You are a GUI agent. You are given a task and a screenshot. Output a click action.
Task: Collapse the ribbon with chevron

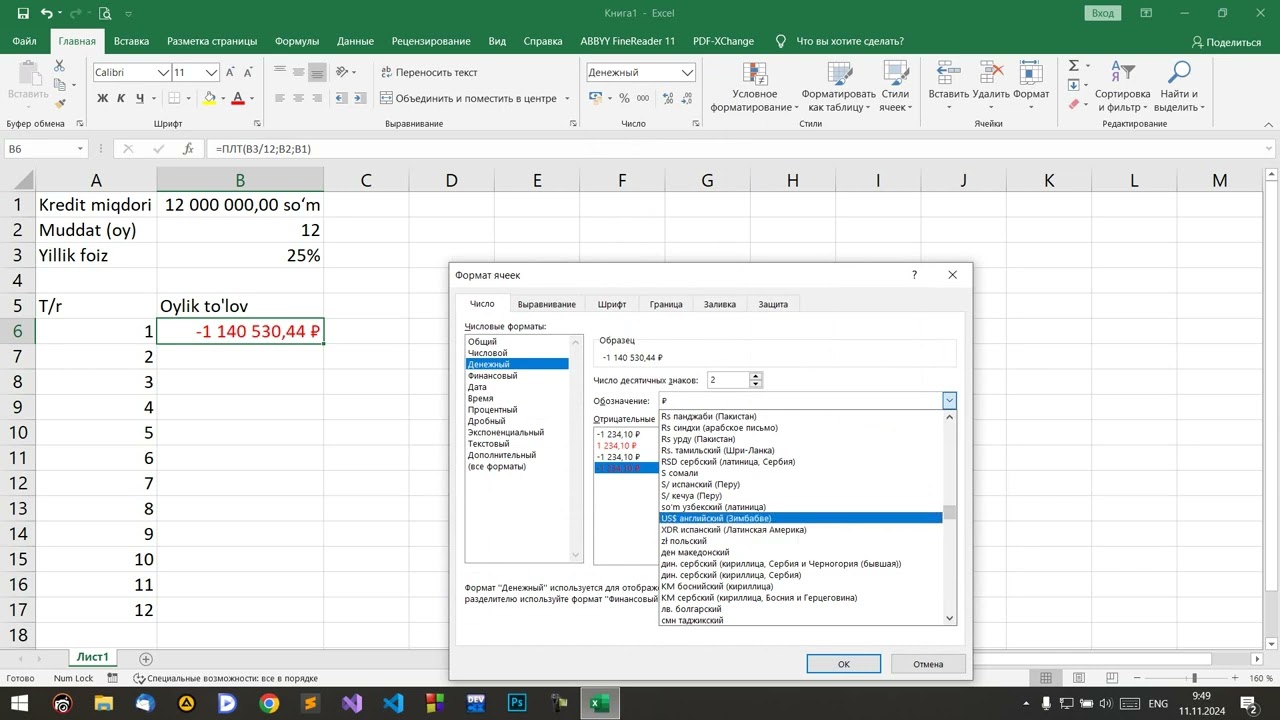pos(1269,123)
